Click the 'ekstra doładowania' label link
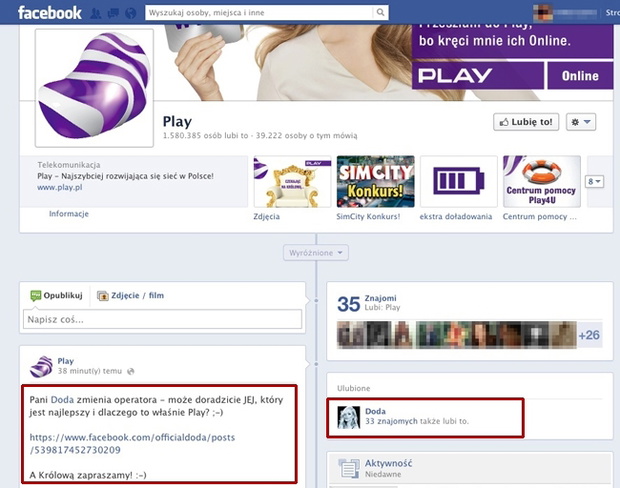This screenshot has width=620, height=488. point(456,216)
